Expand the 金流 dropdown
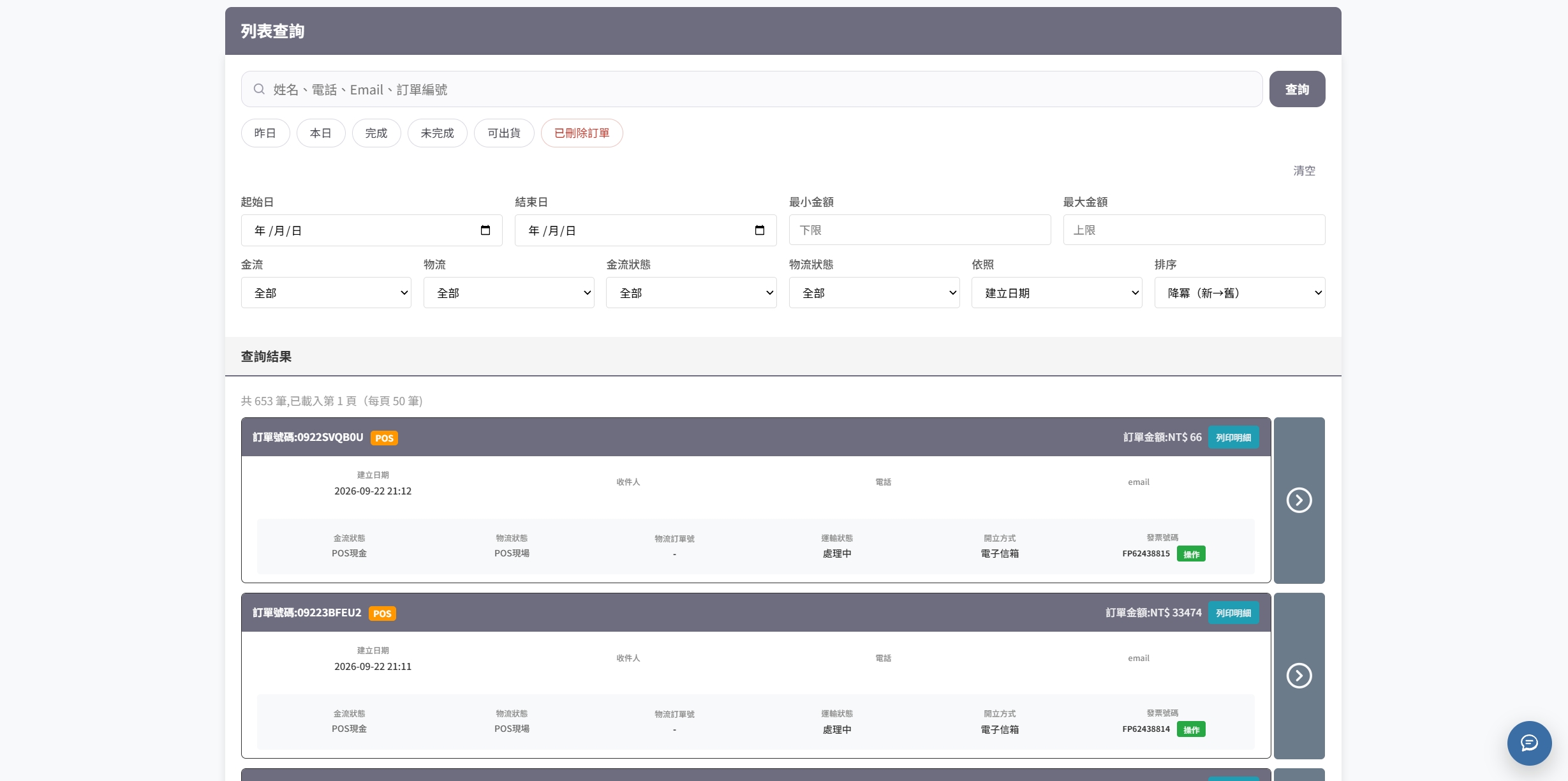Image resolution: width=1568 pixels, height=781 pixels. tap(326, 293)
